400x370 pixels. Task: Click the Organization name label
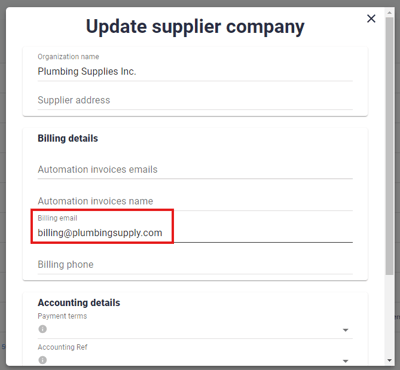68,57
